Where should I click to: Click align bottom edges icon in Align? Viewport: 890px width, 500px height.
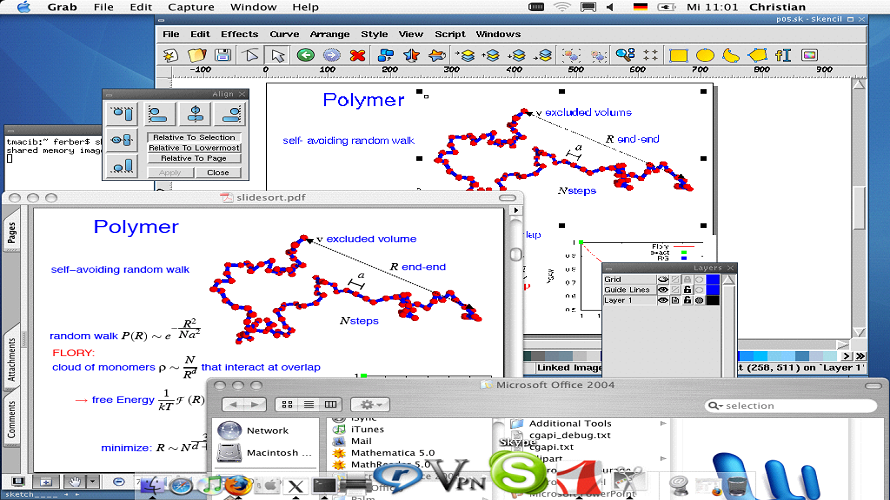click(121, 166)
